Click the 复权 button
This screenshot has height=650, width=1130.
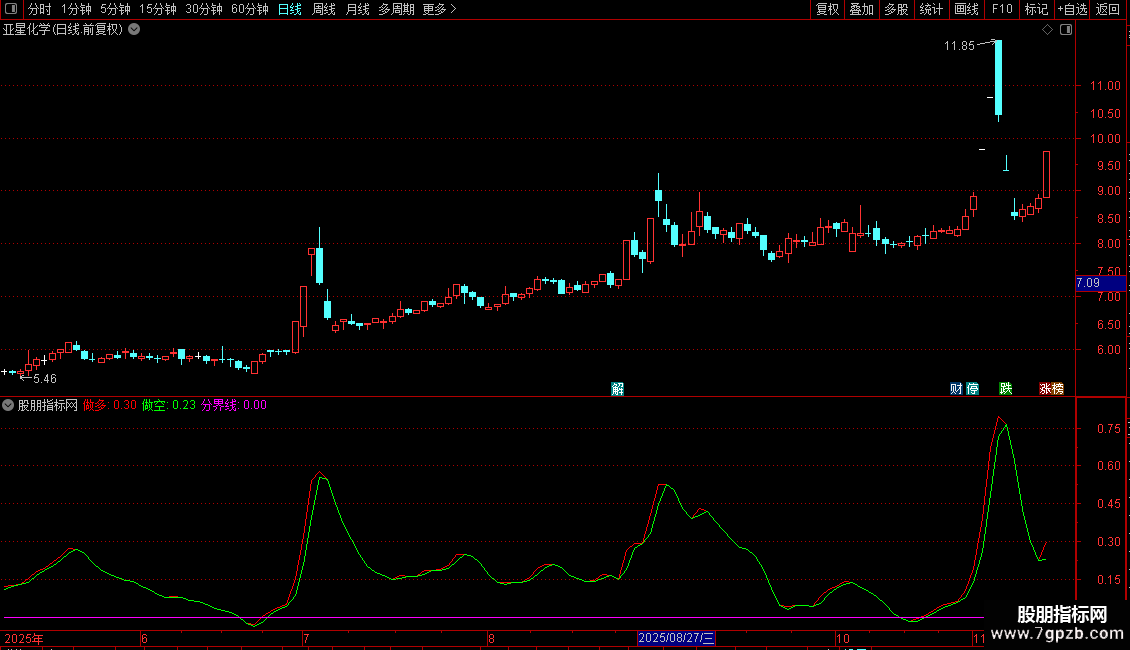coord(827,9)
